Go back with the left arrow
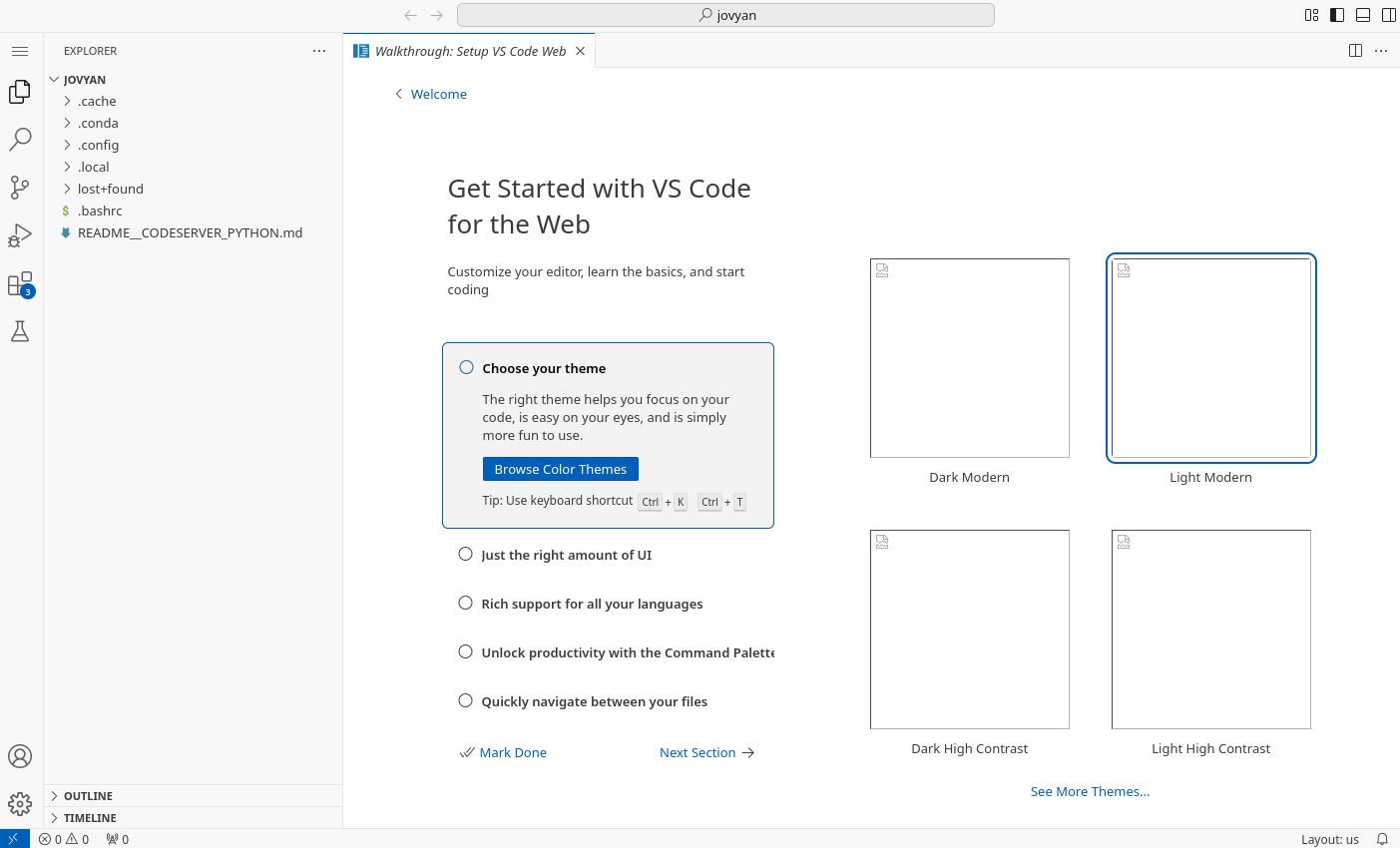The height and width of the screenshot is (848, 1400). coord(410,15)
